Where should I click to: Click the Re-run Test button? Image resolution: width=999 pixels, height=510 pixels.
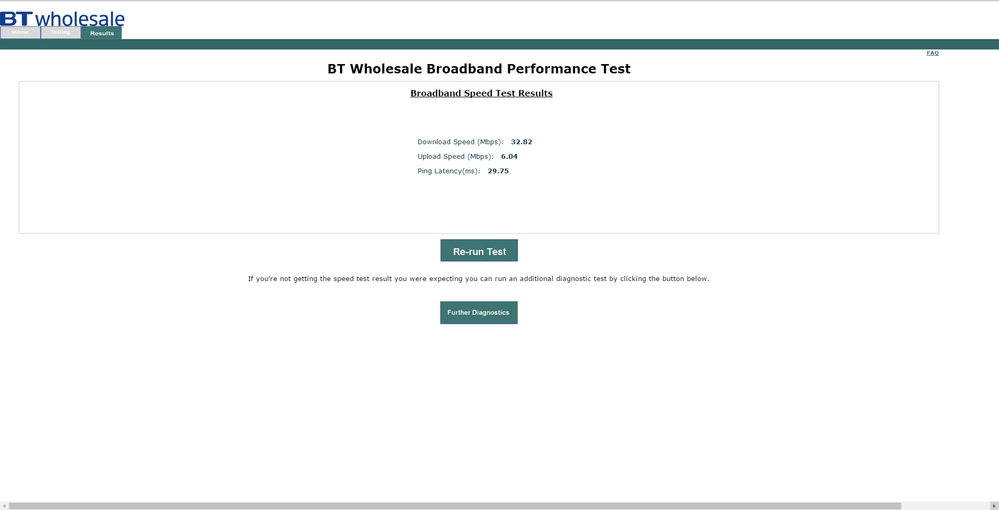(479, 251)
